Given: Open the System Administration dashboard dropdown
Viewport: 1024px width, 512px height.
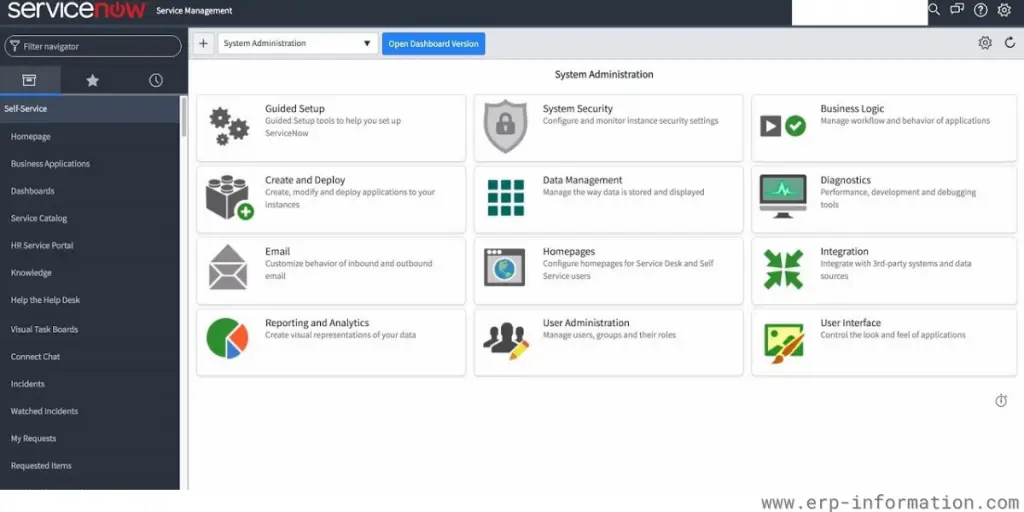Looking at the screenshot, I should point(298,44).
